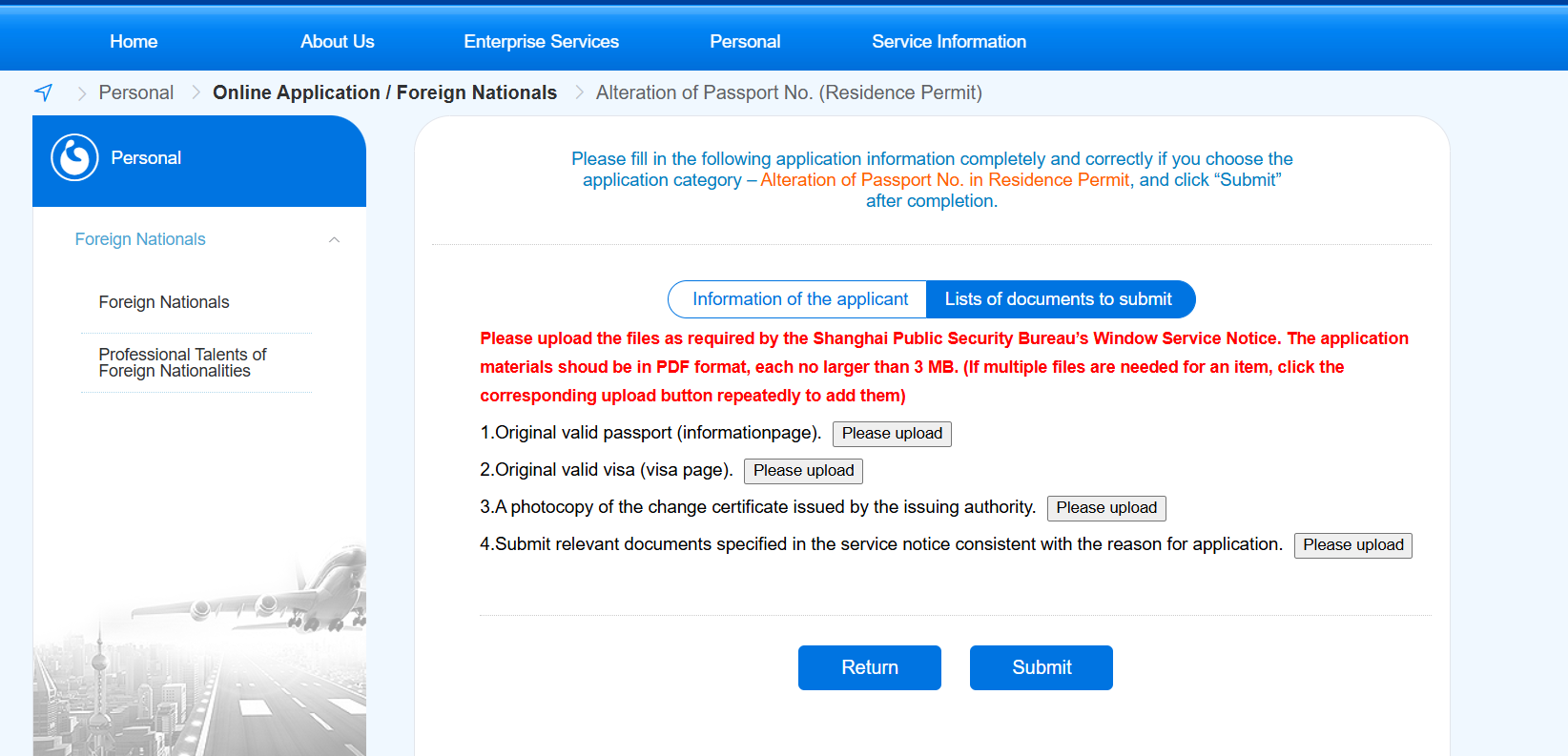Upload the original valid passport file
Viewport: 1568px width, 756px height.
pyautogui.click(x=892, y=434)
